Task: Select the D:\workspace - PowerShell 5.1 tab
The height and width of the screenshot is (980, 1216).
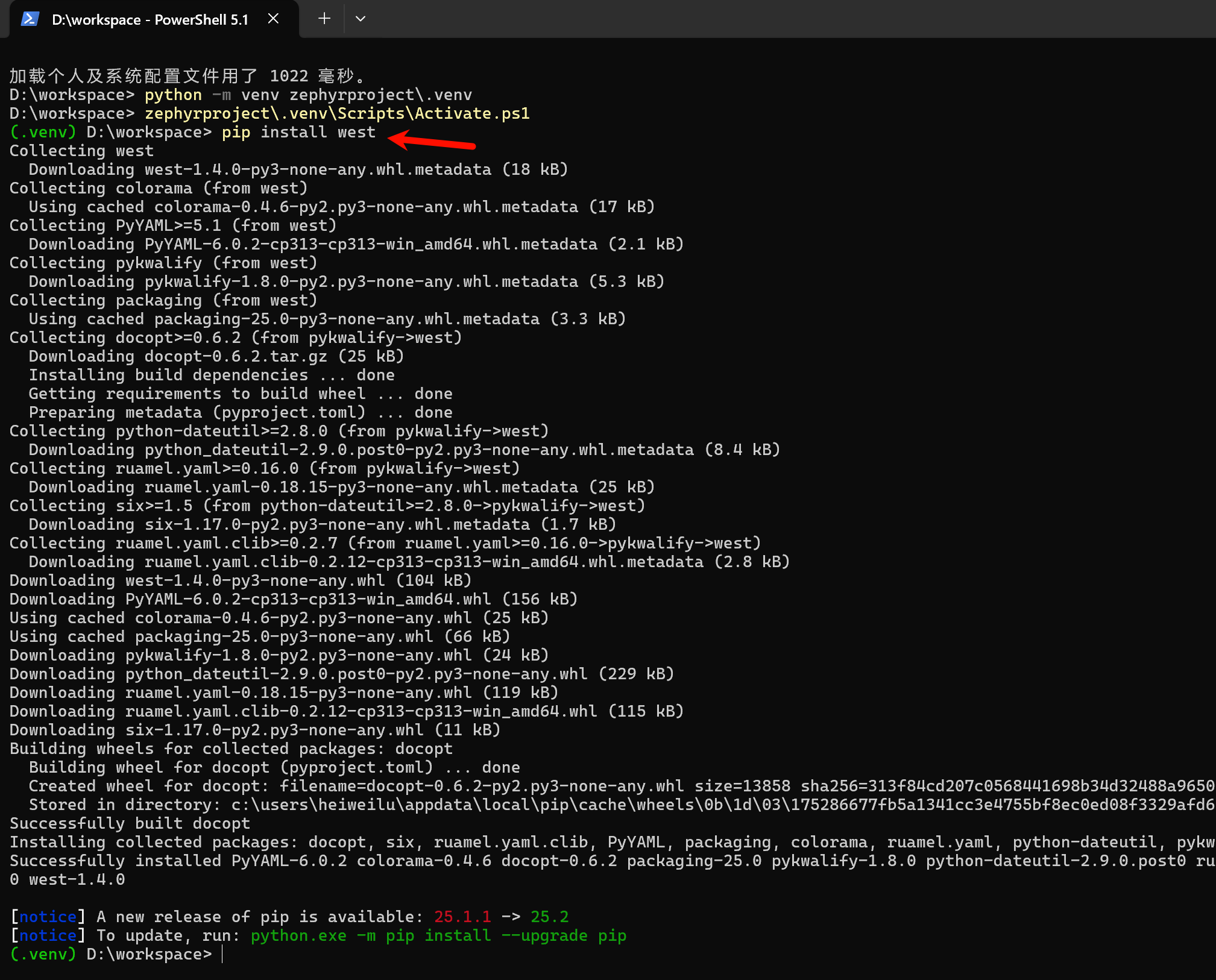Action: click(x=150, y=20)
